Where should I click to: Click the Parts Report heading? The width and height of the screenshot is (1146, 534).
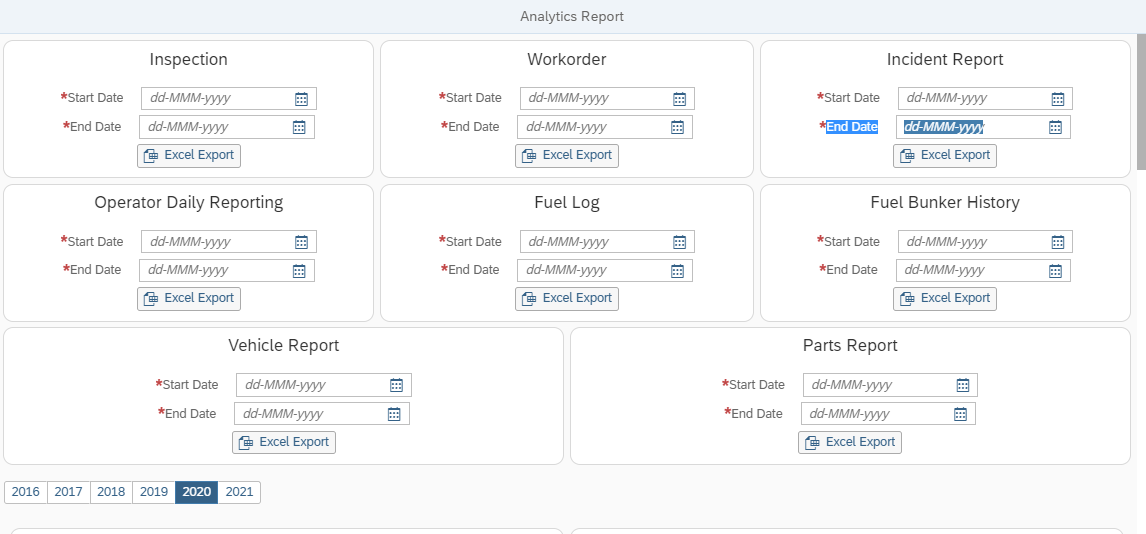click(850, 346)
